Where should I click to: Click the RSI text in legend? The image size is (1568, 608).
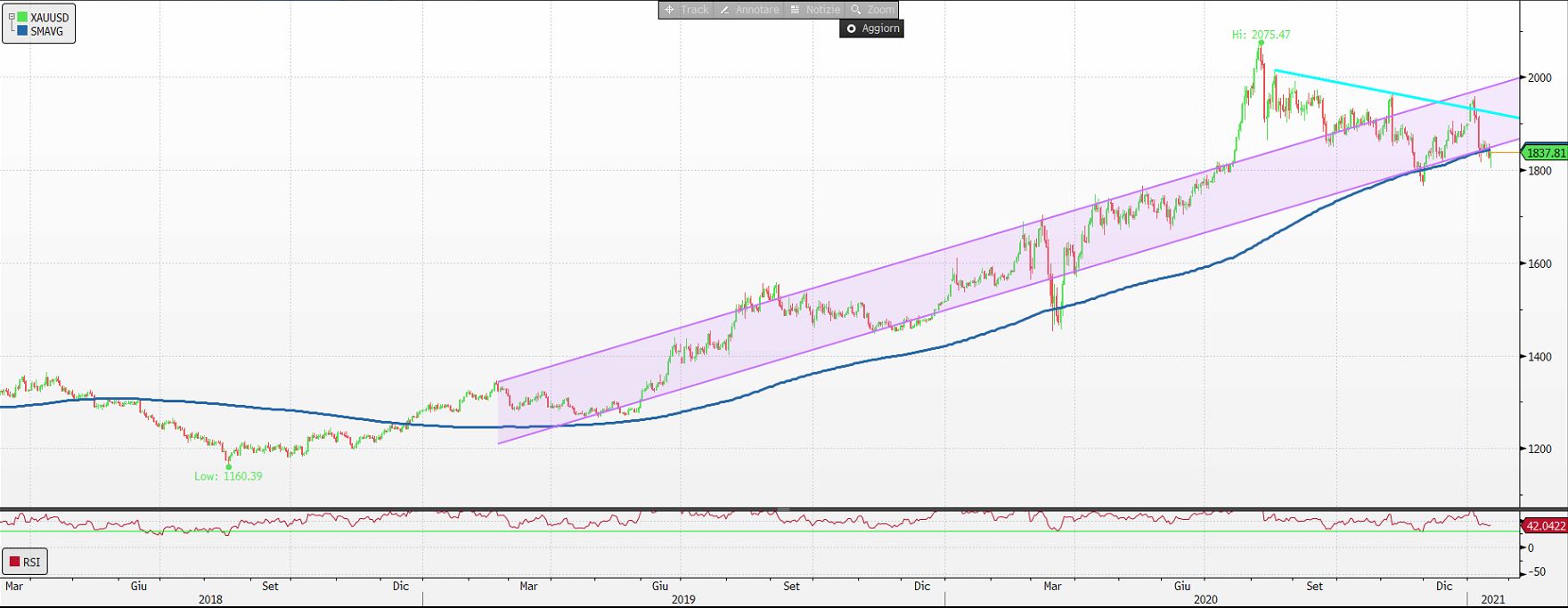click(31, 562)
